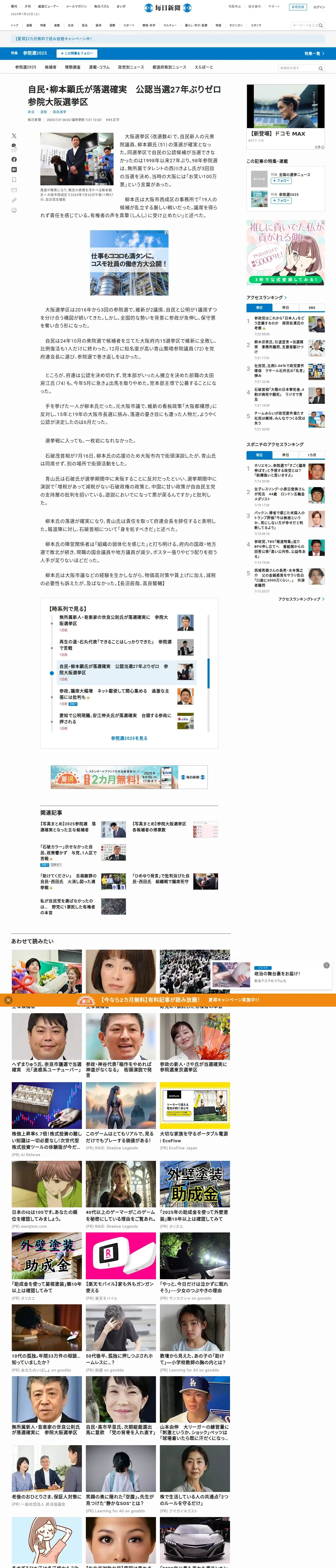
Task: Open recommended story 山本由伸 大リーガーの練習量
Action: pos(194,1409)
